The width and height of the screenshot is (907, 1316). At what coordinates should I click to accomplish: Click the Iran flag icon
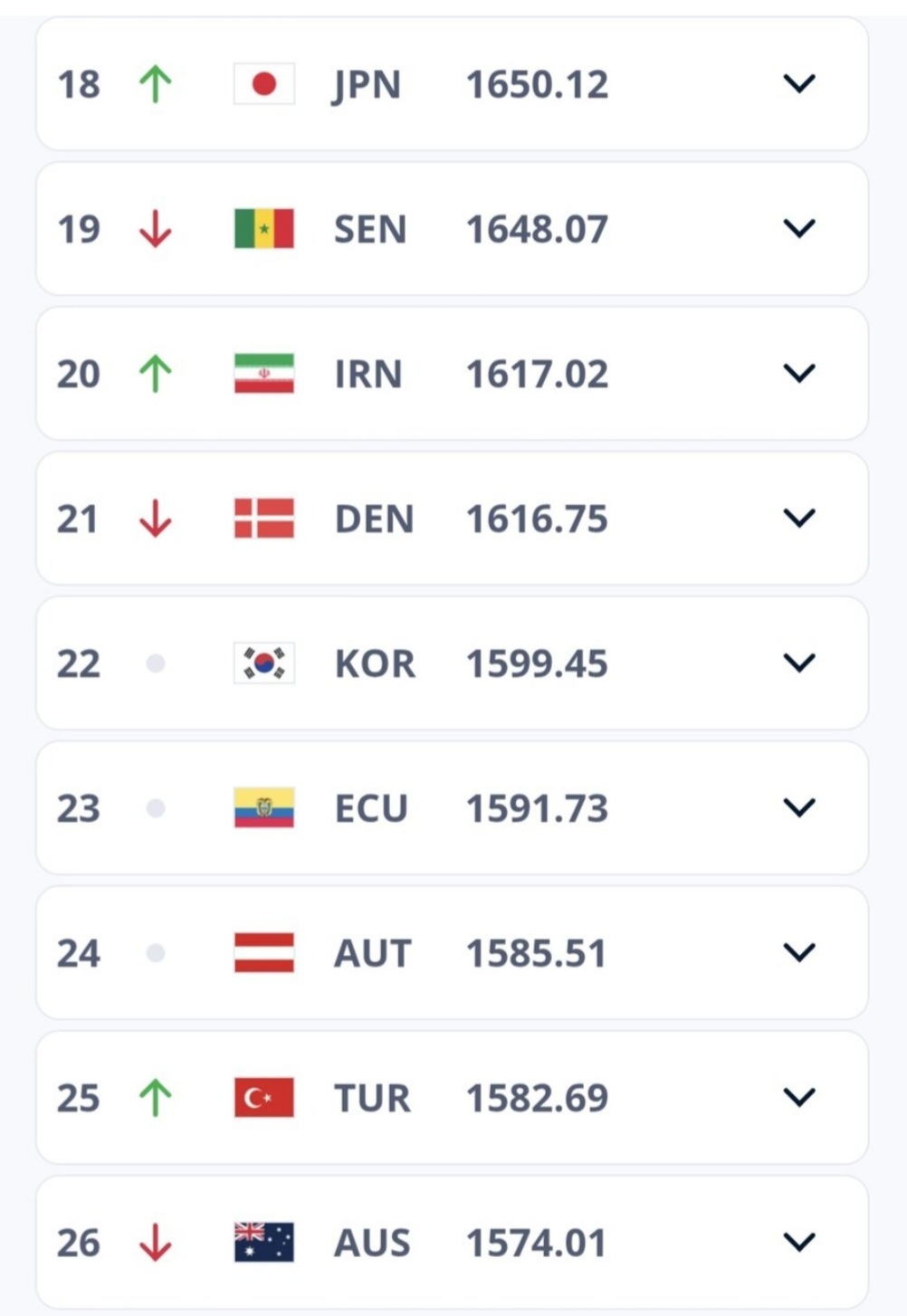tap(263, 374)
